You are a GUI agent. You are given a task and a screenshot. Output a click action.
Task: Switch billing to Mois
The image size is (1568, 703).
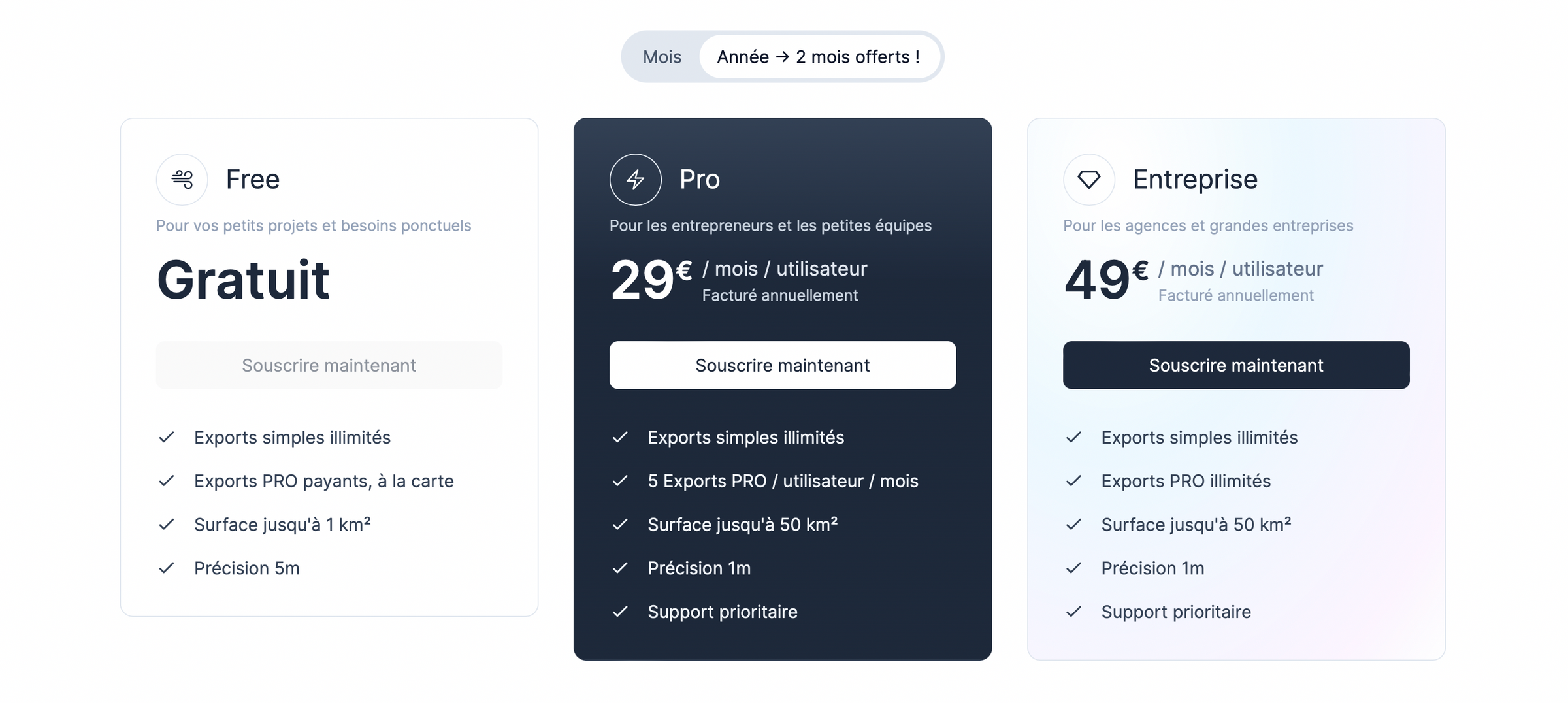coord(662,57)
